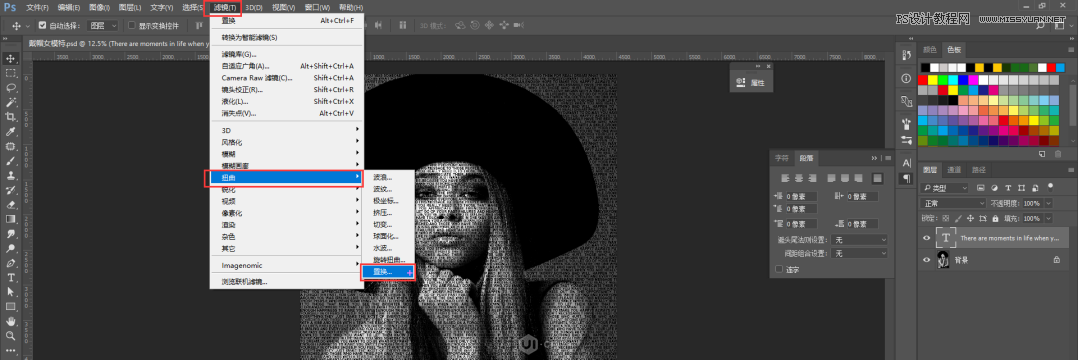Open the Info panel icon in dock
This screenshot has height=360, width=1078.
click(905, 78)
